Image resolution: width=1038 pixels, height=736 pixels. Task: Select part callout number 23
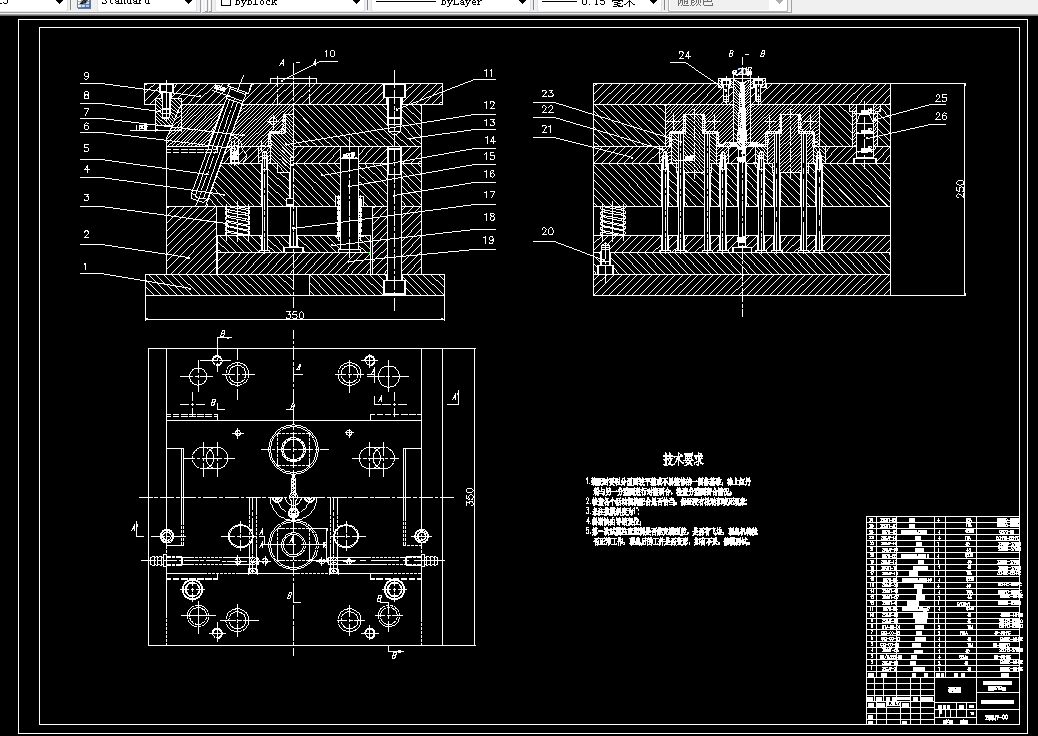coord(547,93)
